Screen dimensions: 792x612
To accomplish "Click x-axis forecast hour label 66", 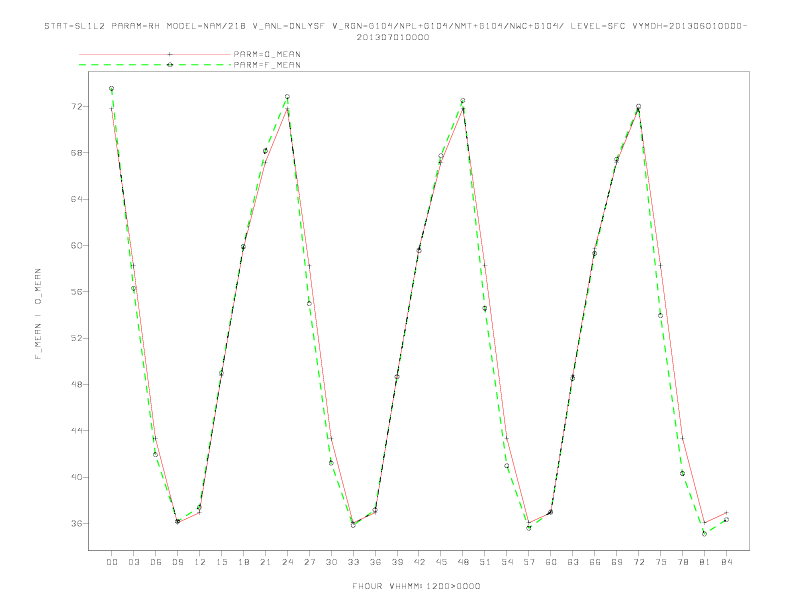I will pos(595,562).
